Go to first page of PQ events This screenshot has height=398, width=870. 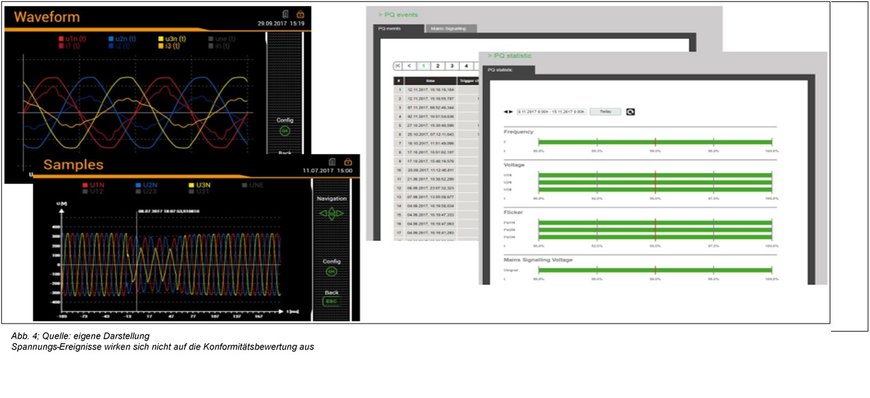[398, 66]
